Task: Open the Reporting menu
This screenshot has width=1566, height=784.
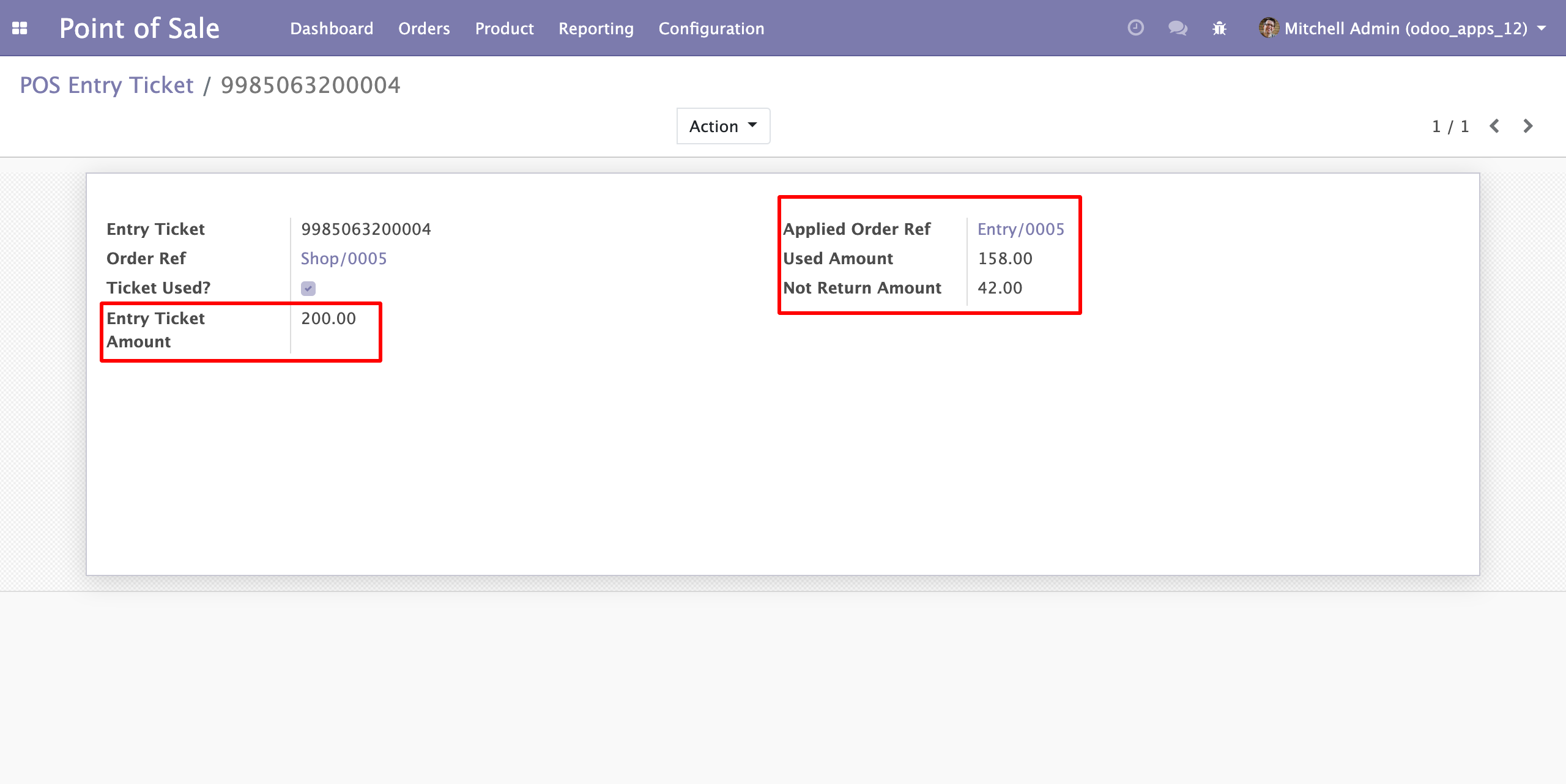Action: pyautogui.click(x=596, y=28)
